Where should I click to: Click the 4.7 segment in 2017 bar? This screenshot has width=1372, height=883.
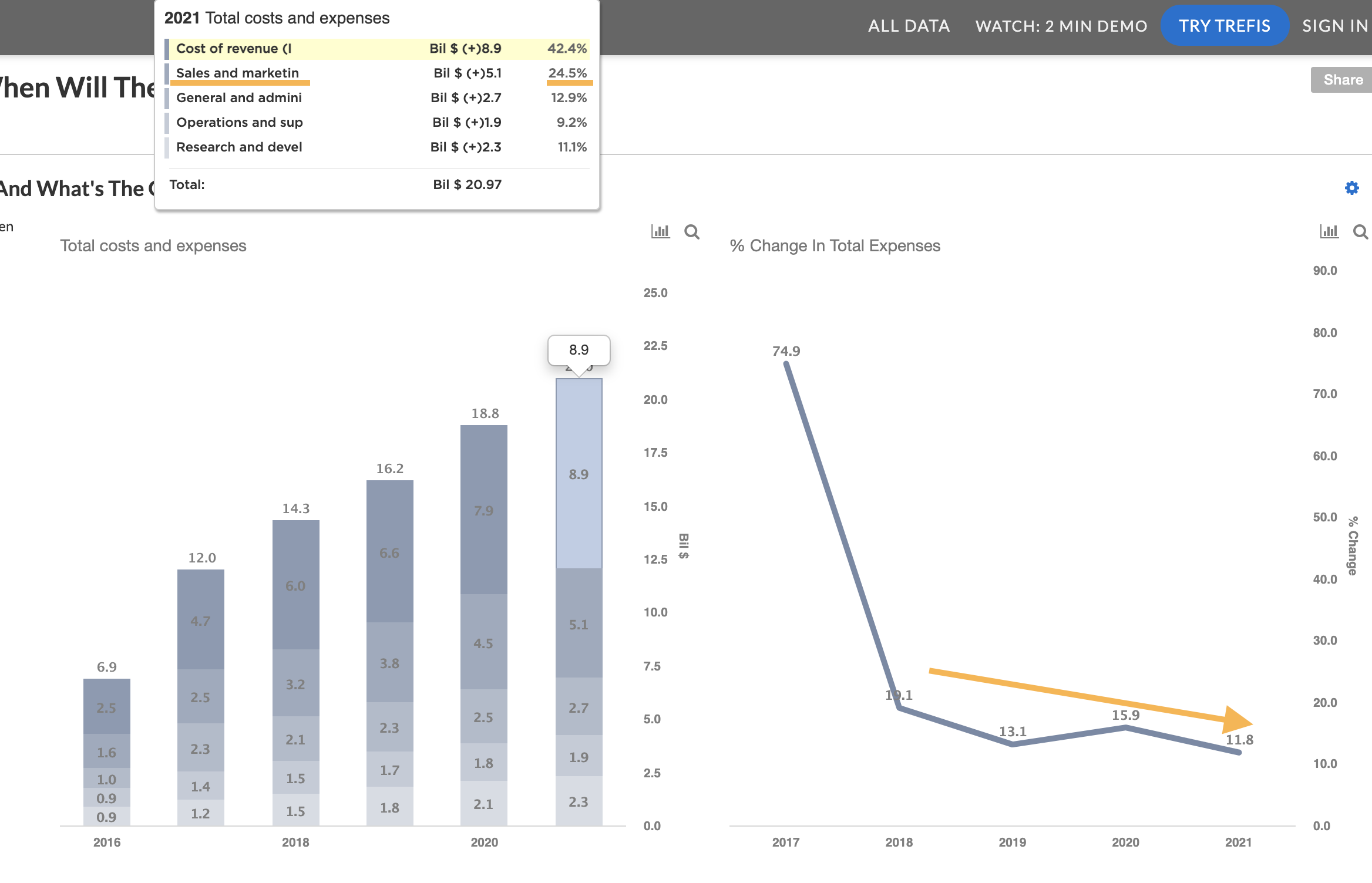[x=200, y=620]
